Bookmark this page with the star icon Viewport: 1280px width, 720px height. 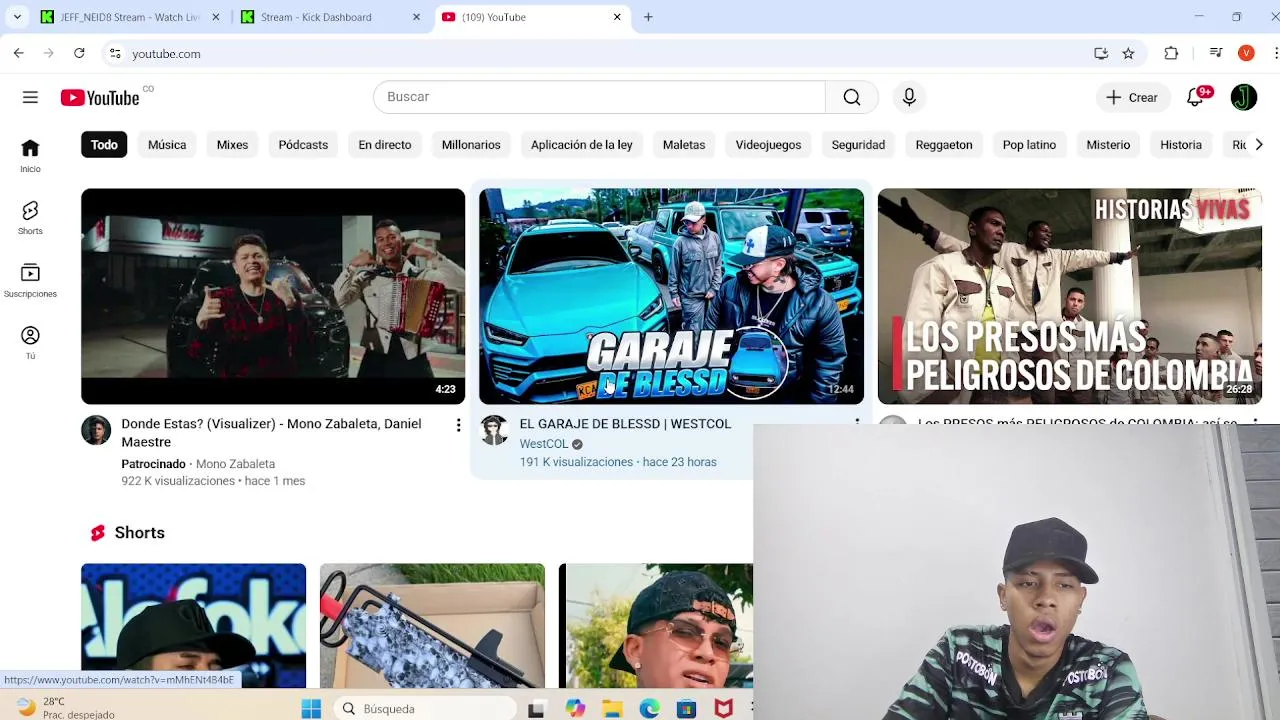pyautogui.click(x=1128, y=53)
